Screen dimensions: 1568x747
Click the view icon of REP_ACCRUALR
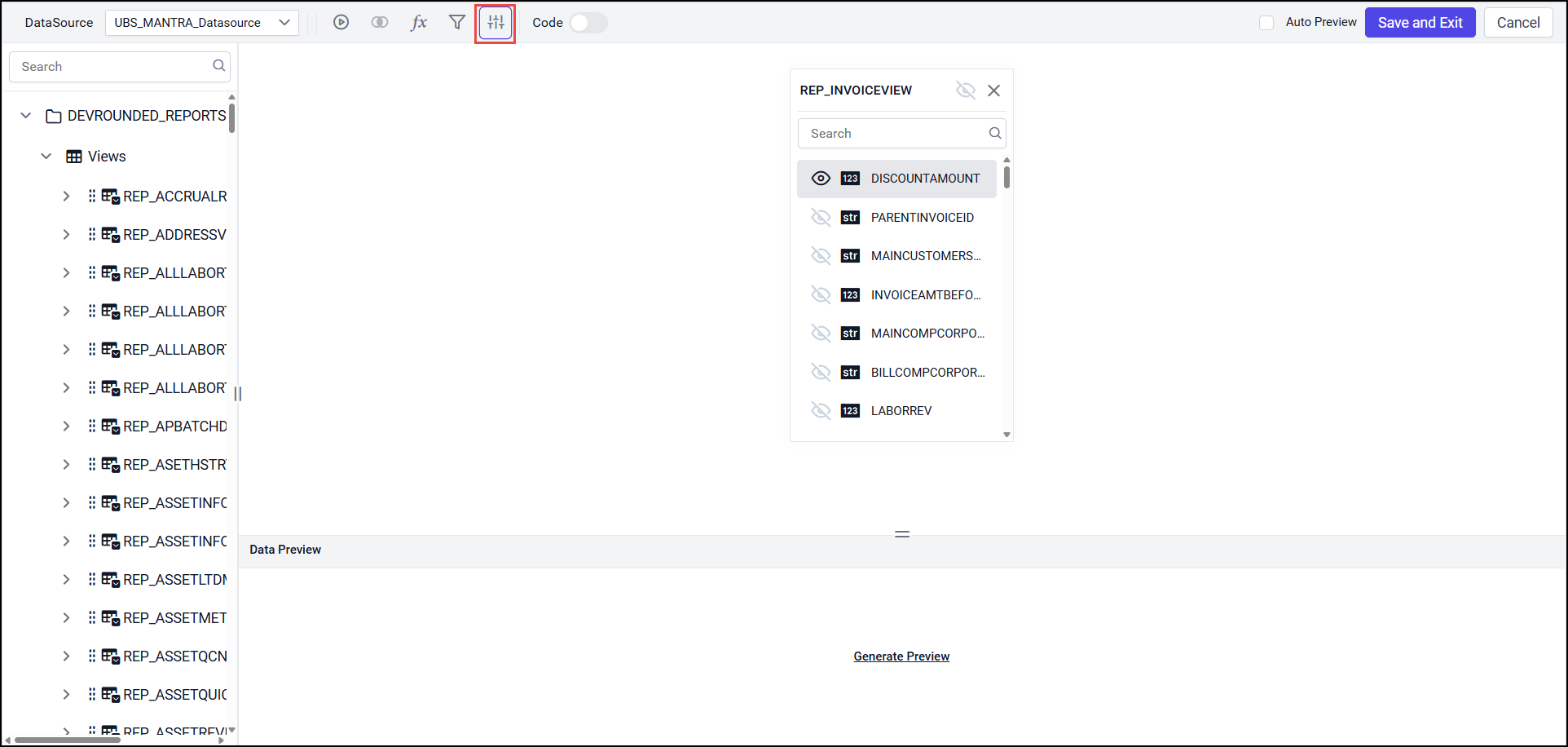110,197
